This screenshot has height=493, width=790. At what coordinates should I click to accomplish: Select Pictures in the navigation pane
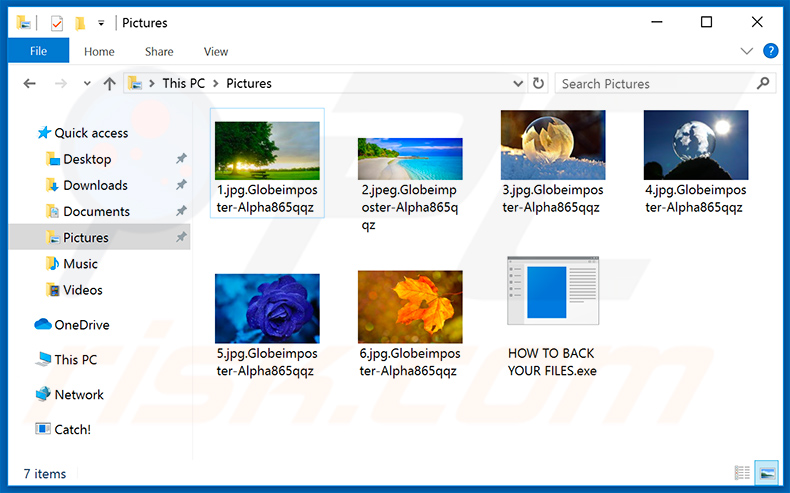(99, 237)
